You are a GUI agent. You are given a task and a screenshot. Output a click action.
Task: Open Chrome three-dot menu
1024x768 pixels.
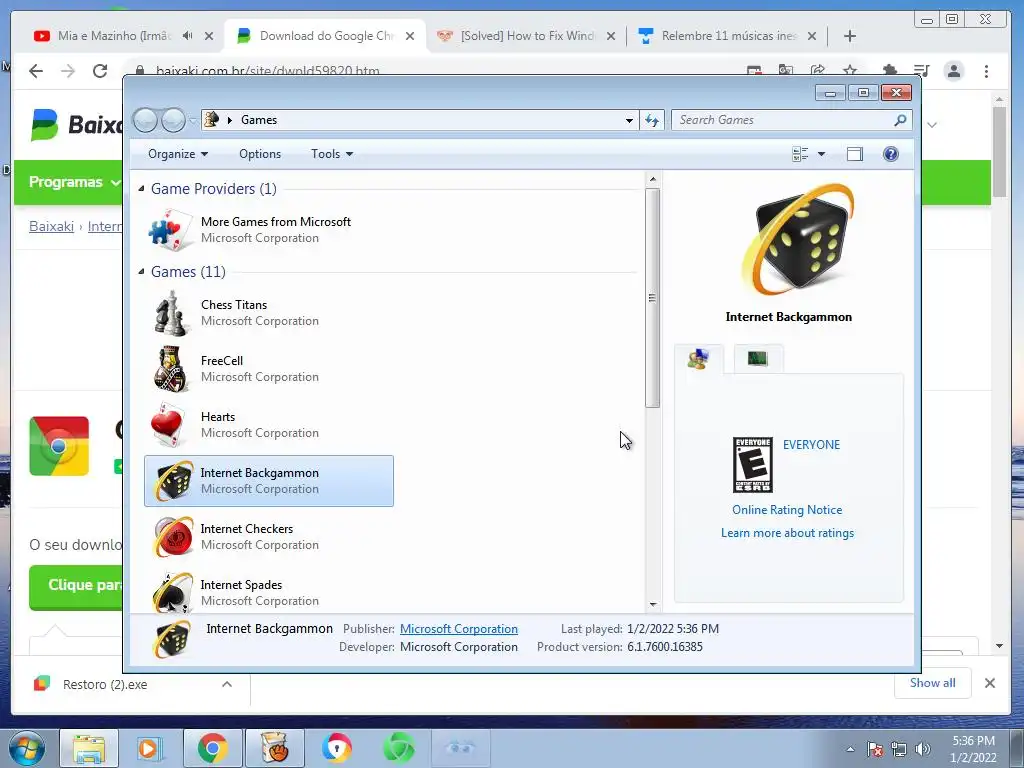(x=986, y=71)
